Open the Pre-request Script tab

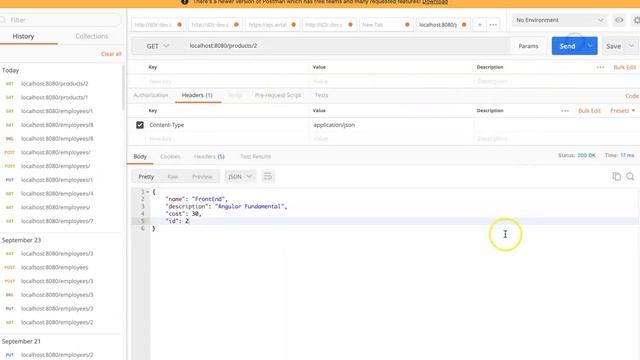(x=278, y=95)
